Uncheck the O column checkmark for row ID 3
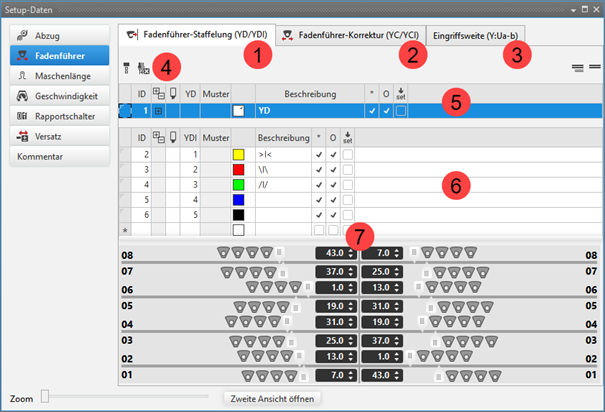The image size is (605, 412). pyautogui.click(x=334, y=170)
